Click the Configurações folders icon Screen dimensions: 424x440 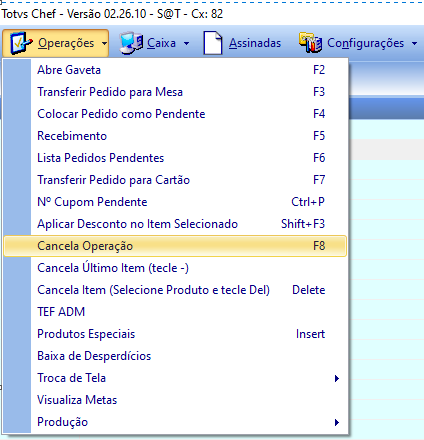coord(310,43)
